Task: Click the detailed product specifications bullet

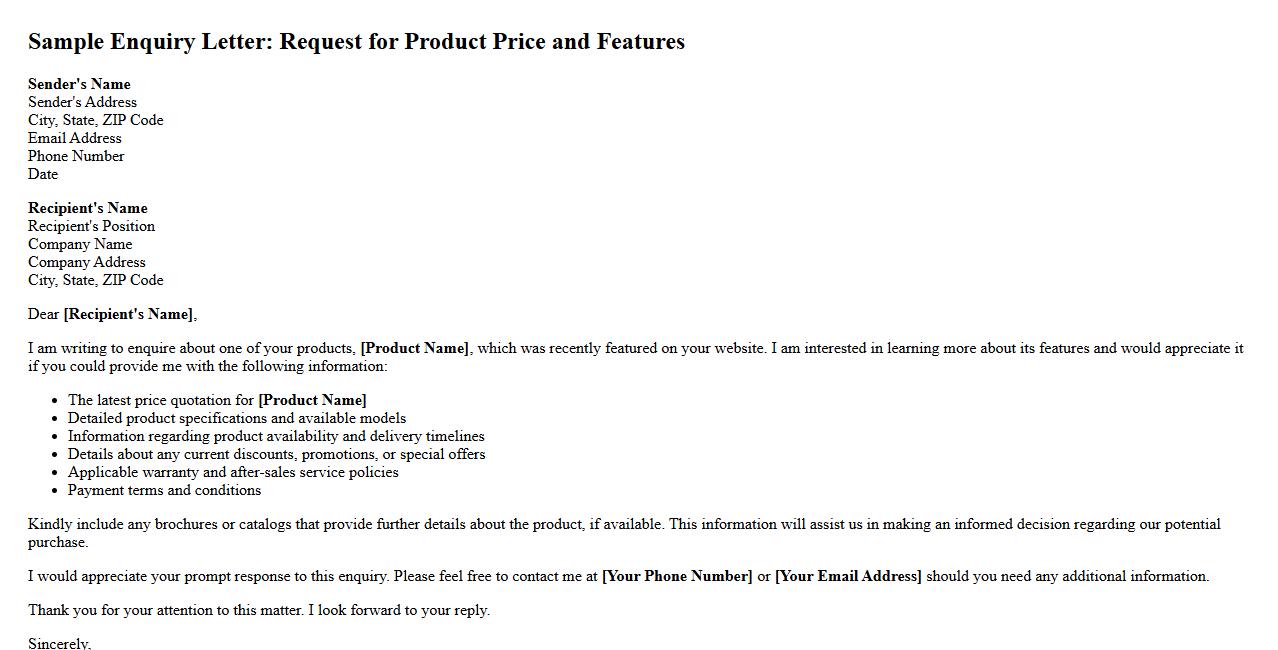Action: pyautogui.click(x=237, y=418)
